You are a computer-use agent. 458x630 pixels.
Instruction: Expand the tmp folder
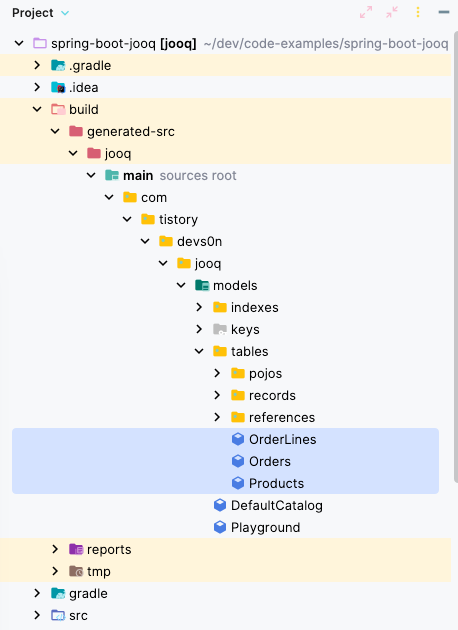click(x=55, y=571)
